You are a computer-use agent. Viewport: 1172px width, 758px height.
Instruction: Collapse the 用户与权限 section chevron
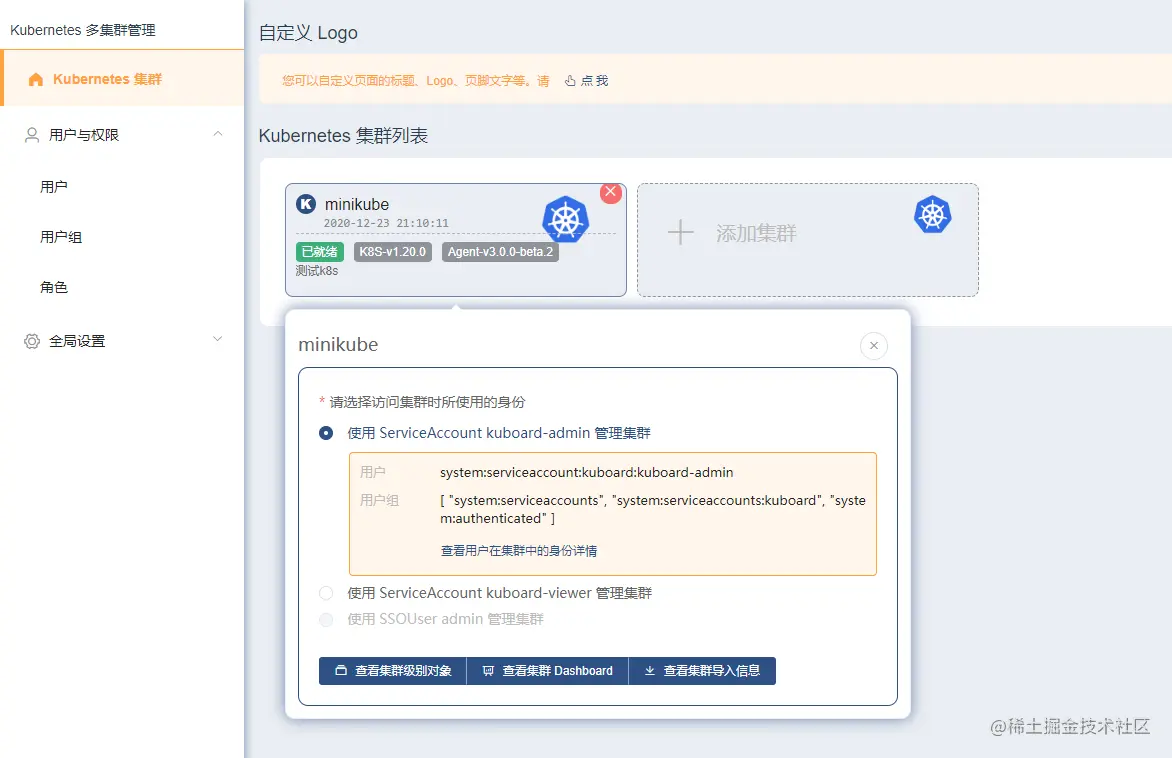coord(218,134)
